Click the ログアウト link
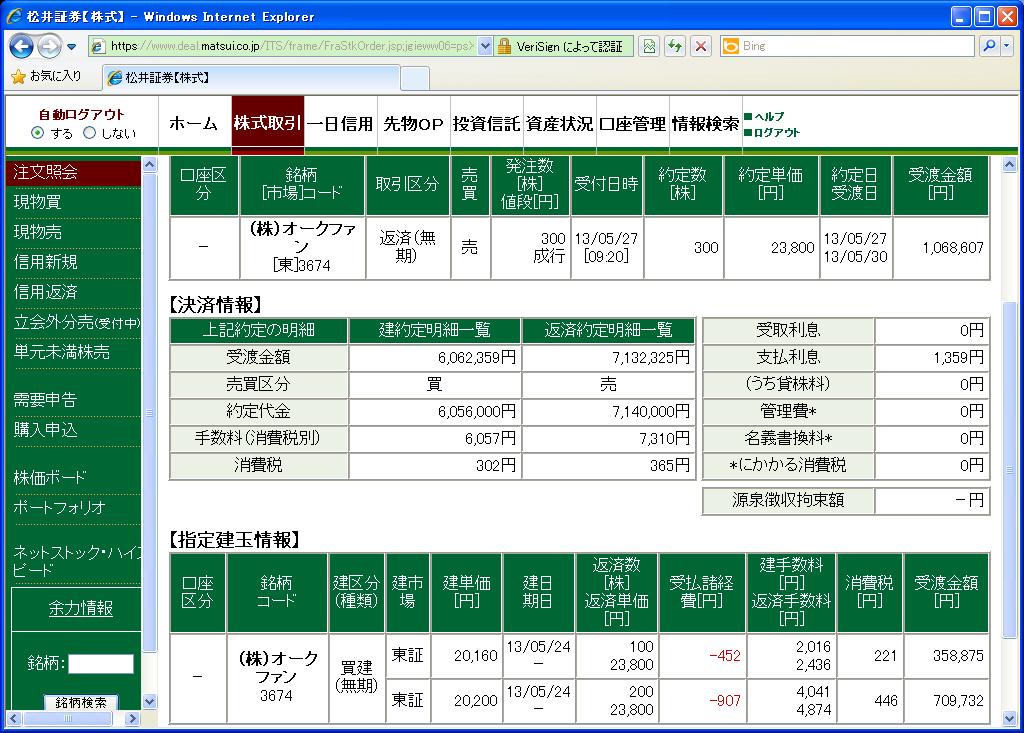Image resolution: width=1024 pixels, height=733 pixels. tap(776, 132)
